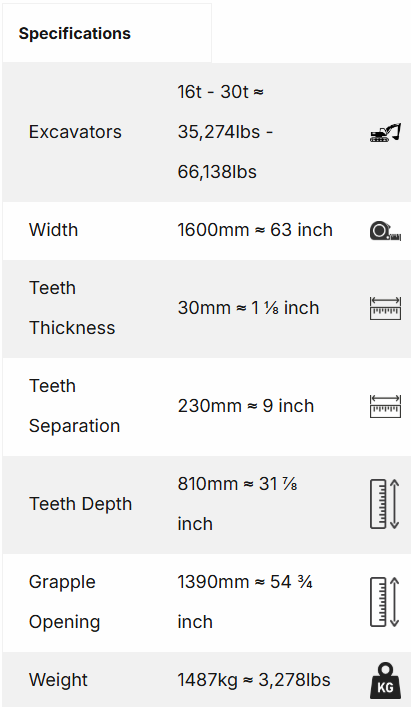Select the 810mm teeth depth value
Image resolution: width=411 pixels, height=707 pixels.
[237, 504]
